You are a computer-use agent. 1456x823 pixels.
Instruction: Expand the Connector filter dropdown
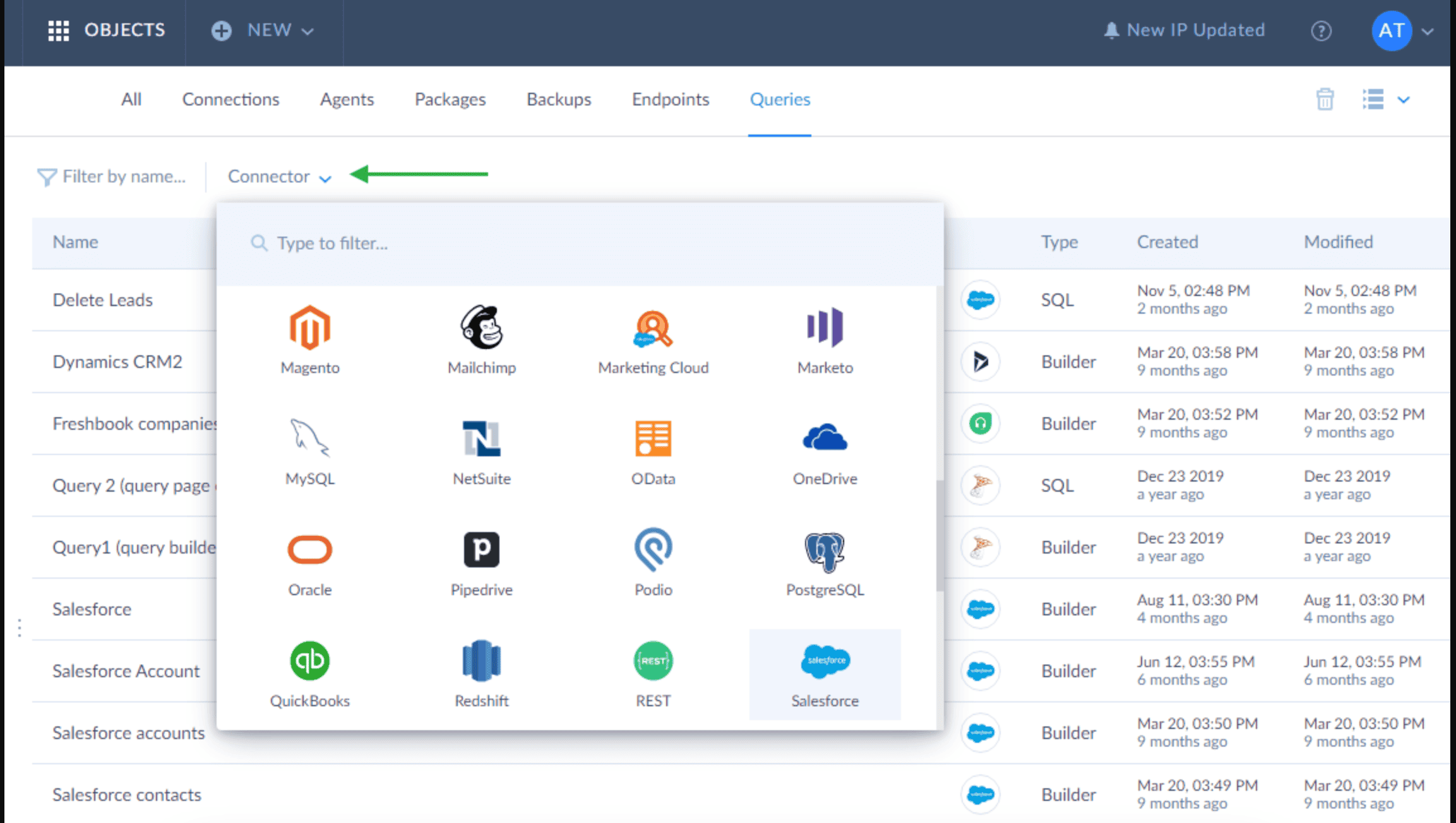click(x=279, y=177)
